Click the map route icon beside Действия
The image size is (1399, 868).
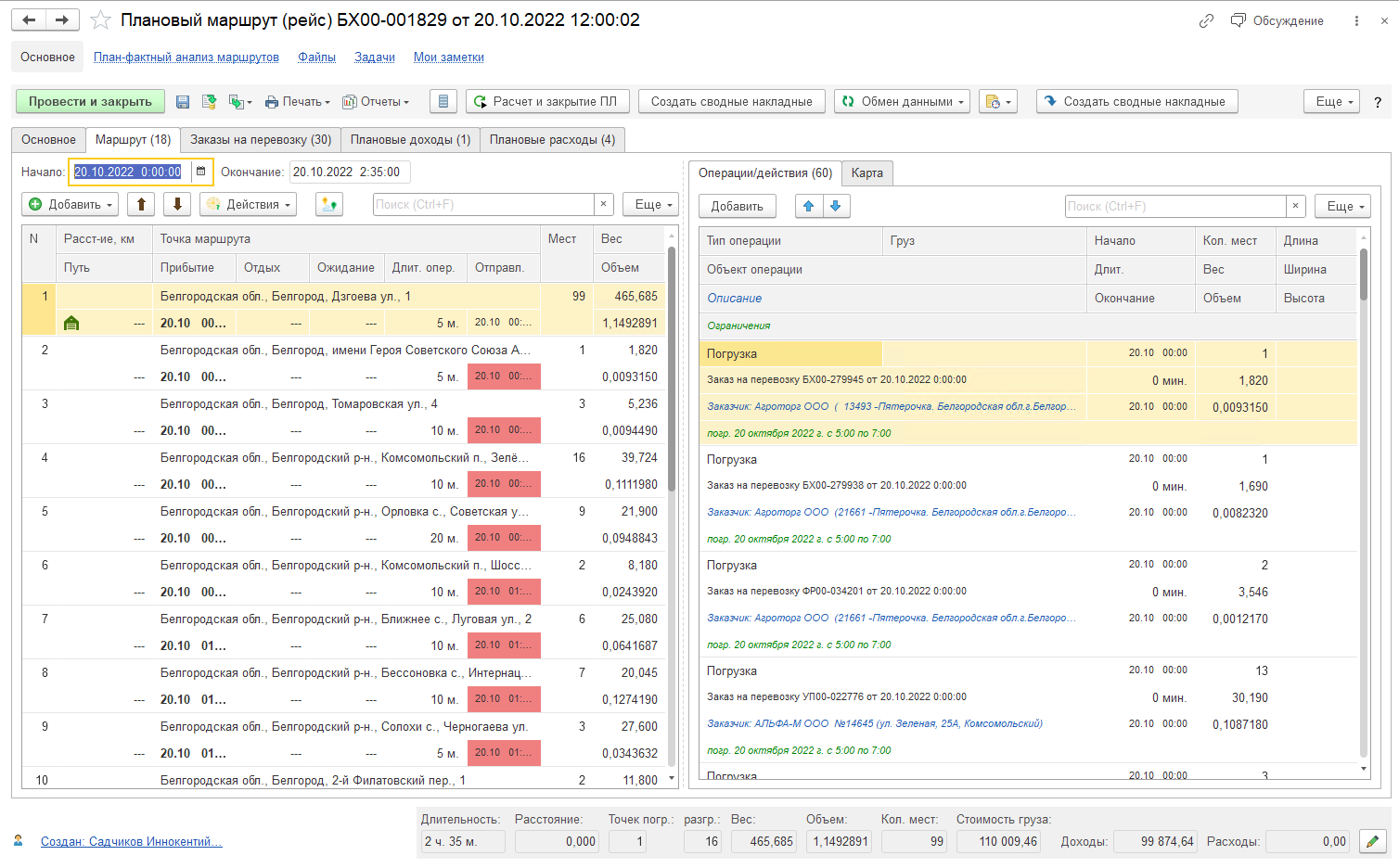click(x=329, y=204)
